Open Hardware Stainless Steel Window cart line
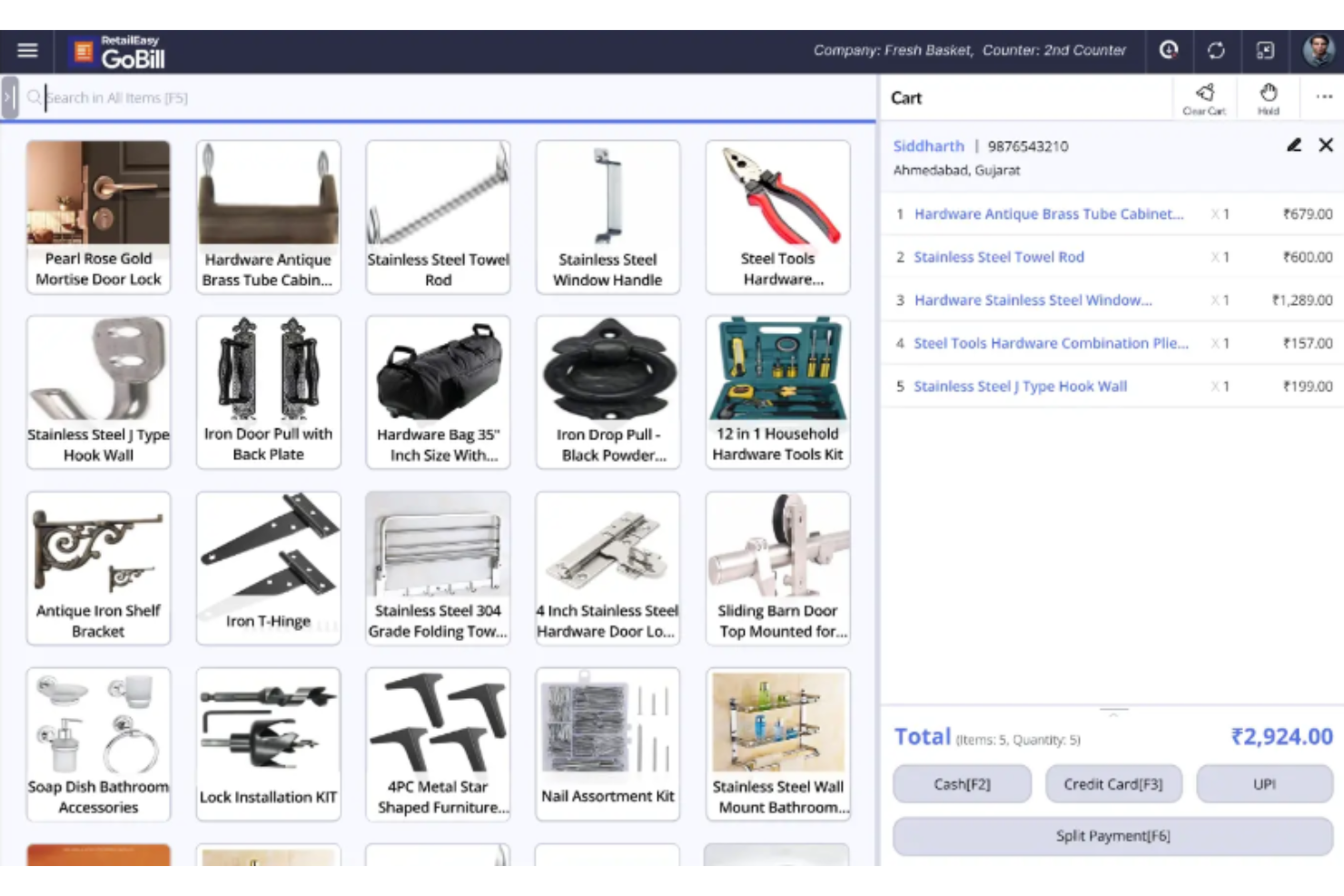This screenshot has height=896, width=1344. pyautogui.click(x=1033, y=300)
